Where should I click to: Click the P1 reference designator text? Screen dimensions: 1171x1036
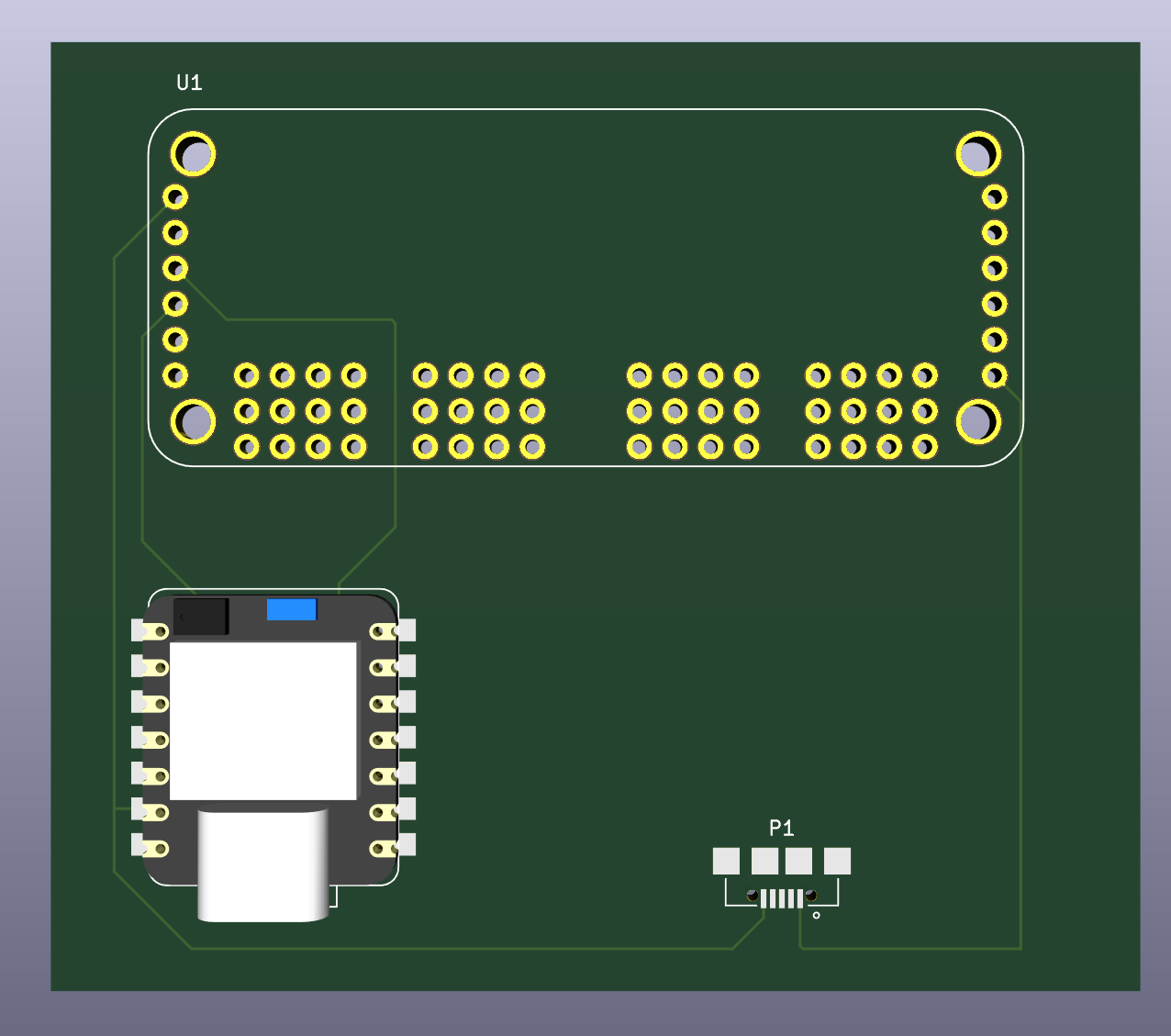781,827
